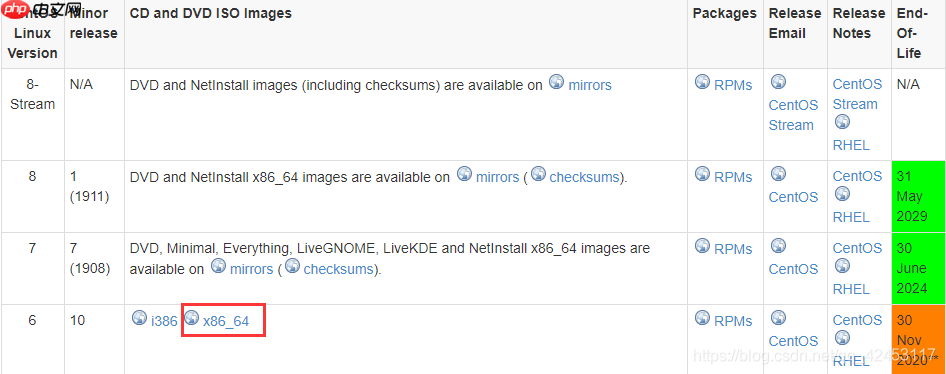The image size is (946, 374).
Task: Open checksums link in version 8 row
Action: point(584,177)
